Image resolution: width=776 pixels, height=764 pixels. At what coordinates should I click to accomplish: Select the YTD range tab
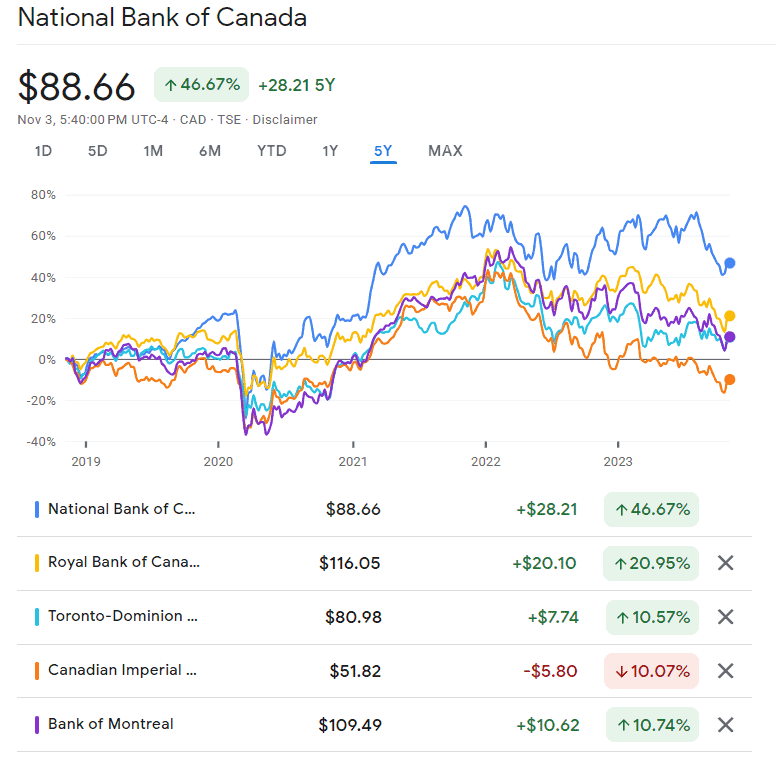click(x=271, y=151)
